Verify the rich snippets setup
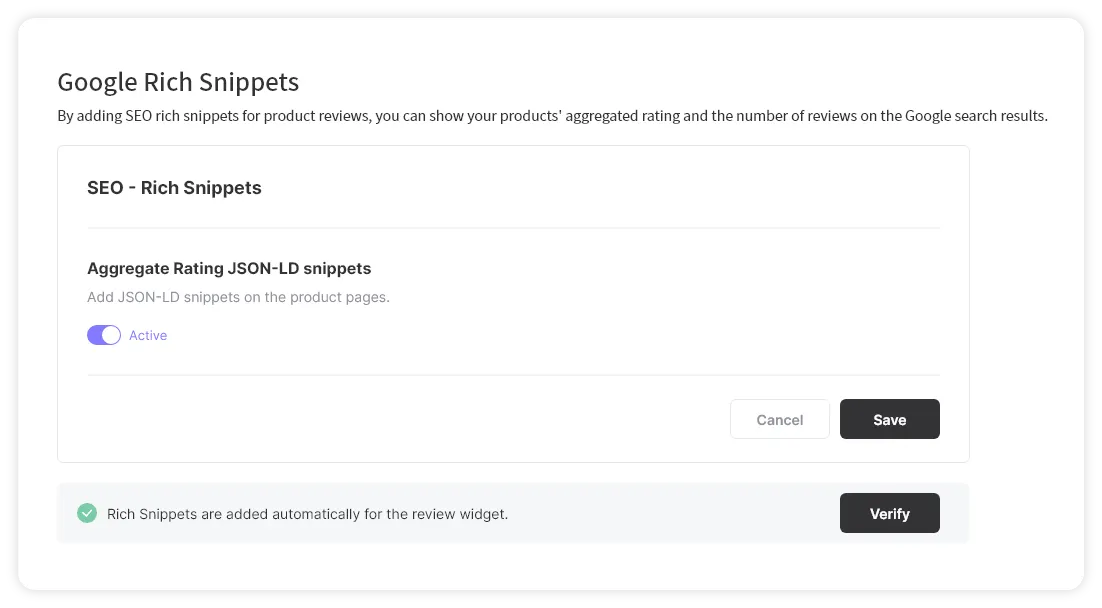 (889, 514)
